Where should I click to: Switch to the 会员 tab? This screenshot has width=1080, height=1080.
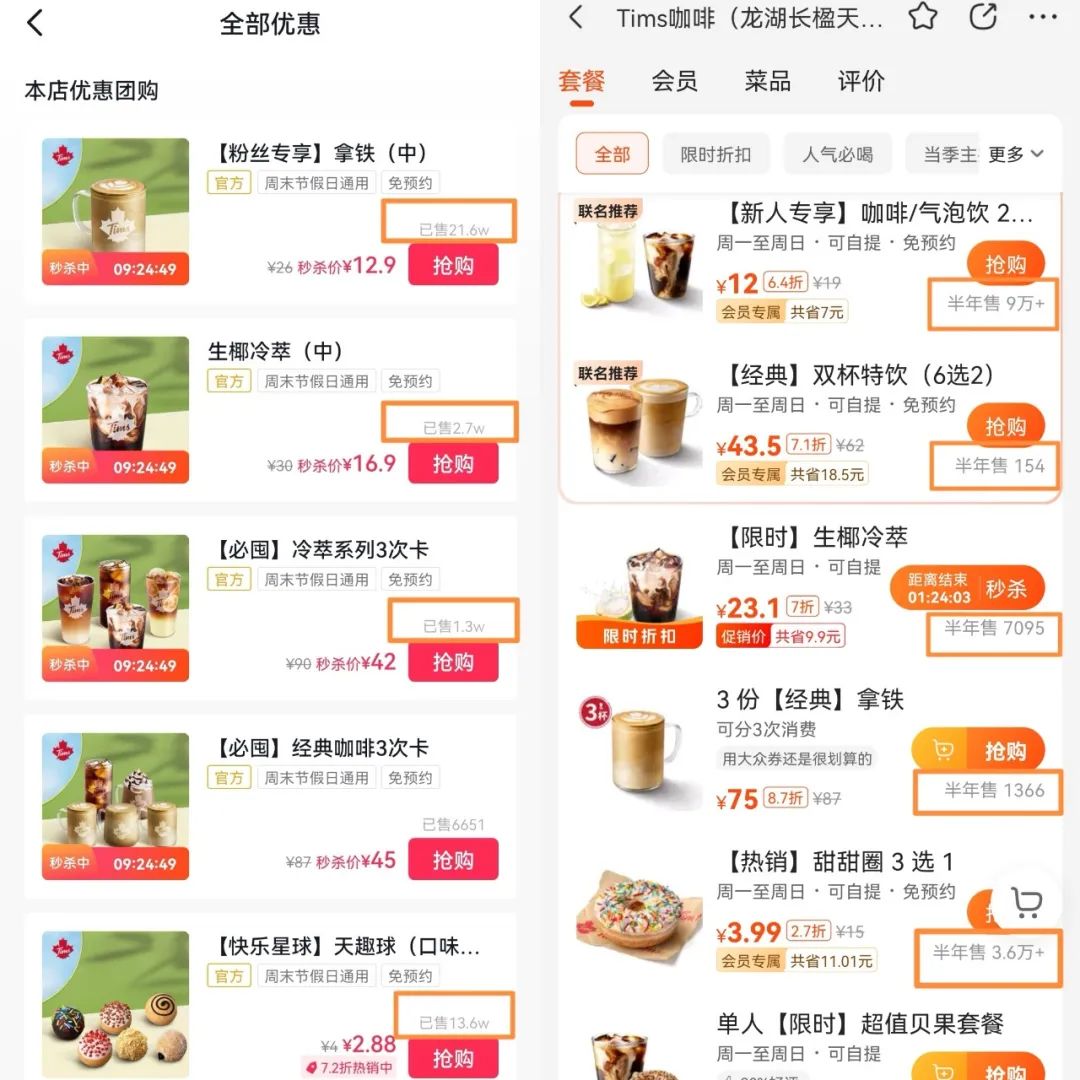[674, 81]
